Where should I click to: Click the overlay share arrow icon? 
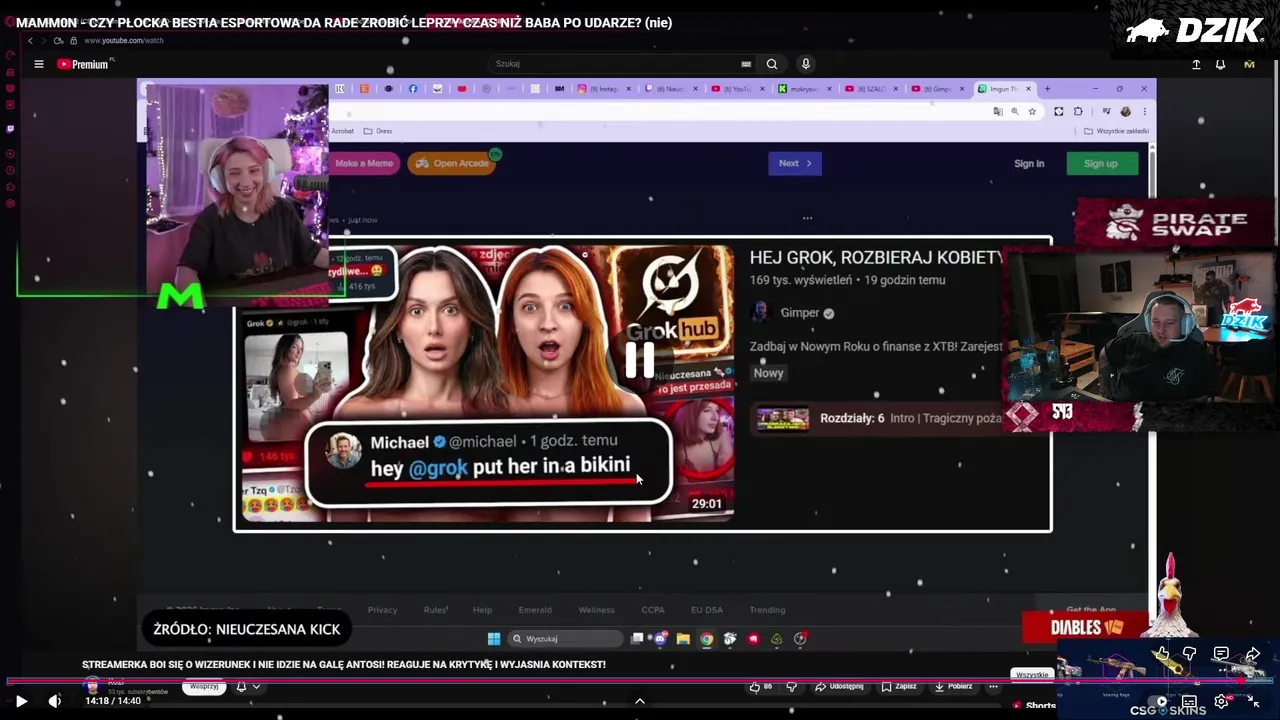point(1252,654)
